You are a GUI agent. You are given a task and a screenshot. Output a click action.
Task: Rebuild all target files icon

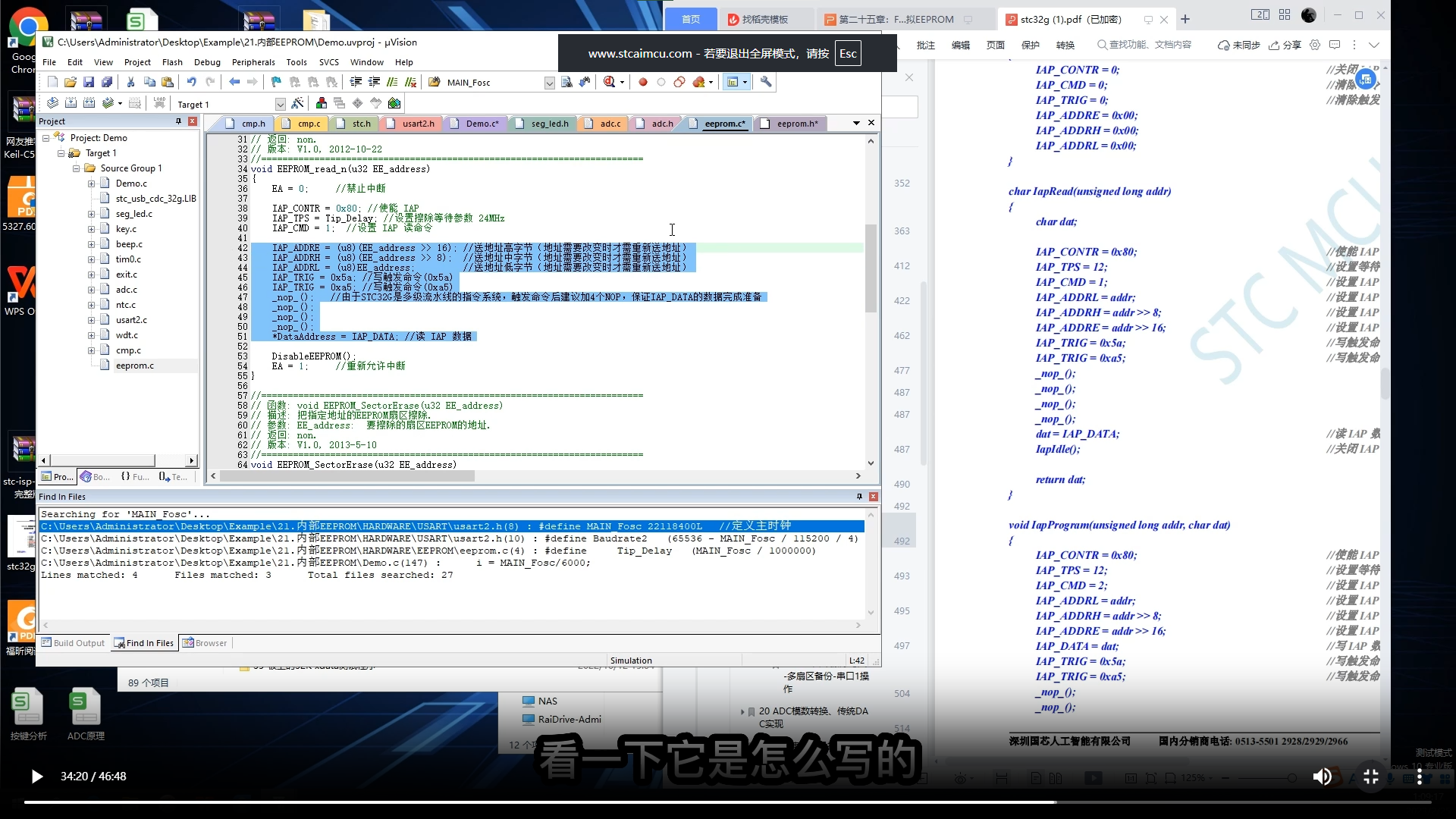pyautogui.click(x=89, y=103)
